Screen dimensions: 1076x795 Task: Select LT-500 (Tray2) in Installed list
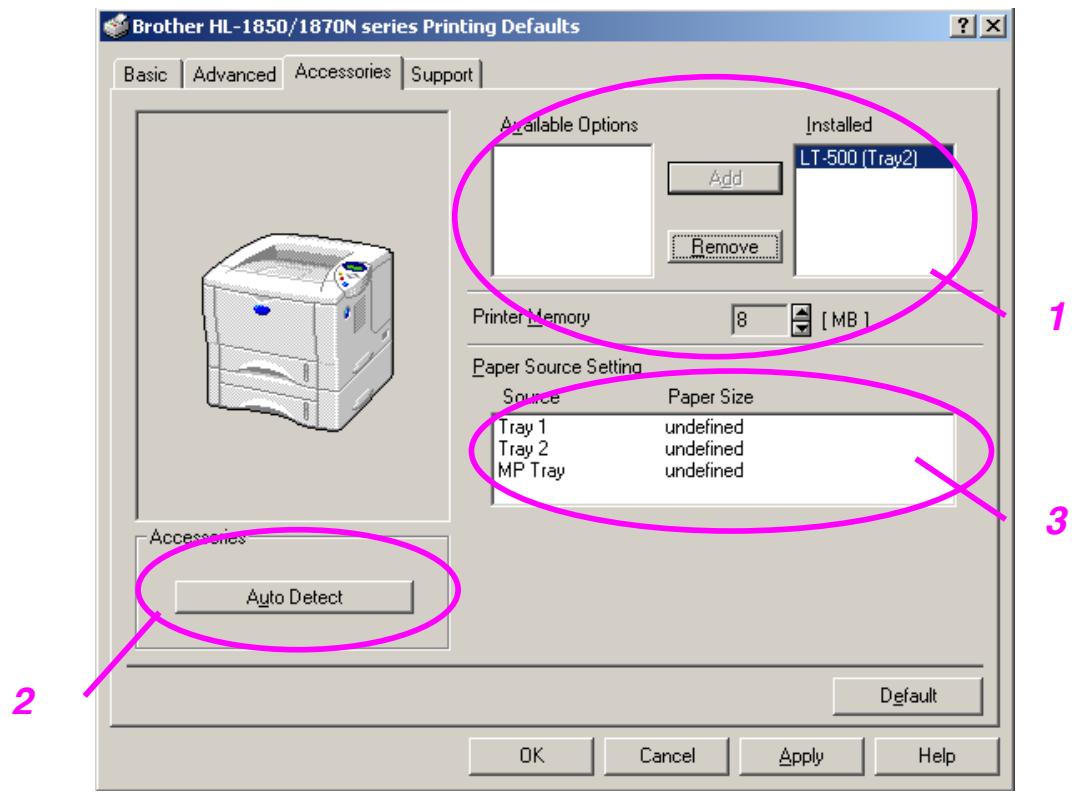873,158
